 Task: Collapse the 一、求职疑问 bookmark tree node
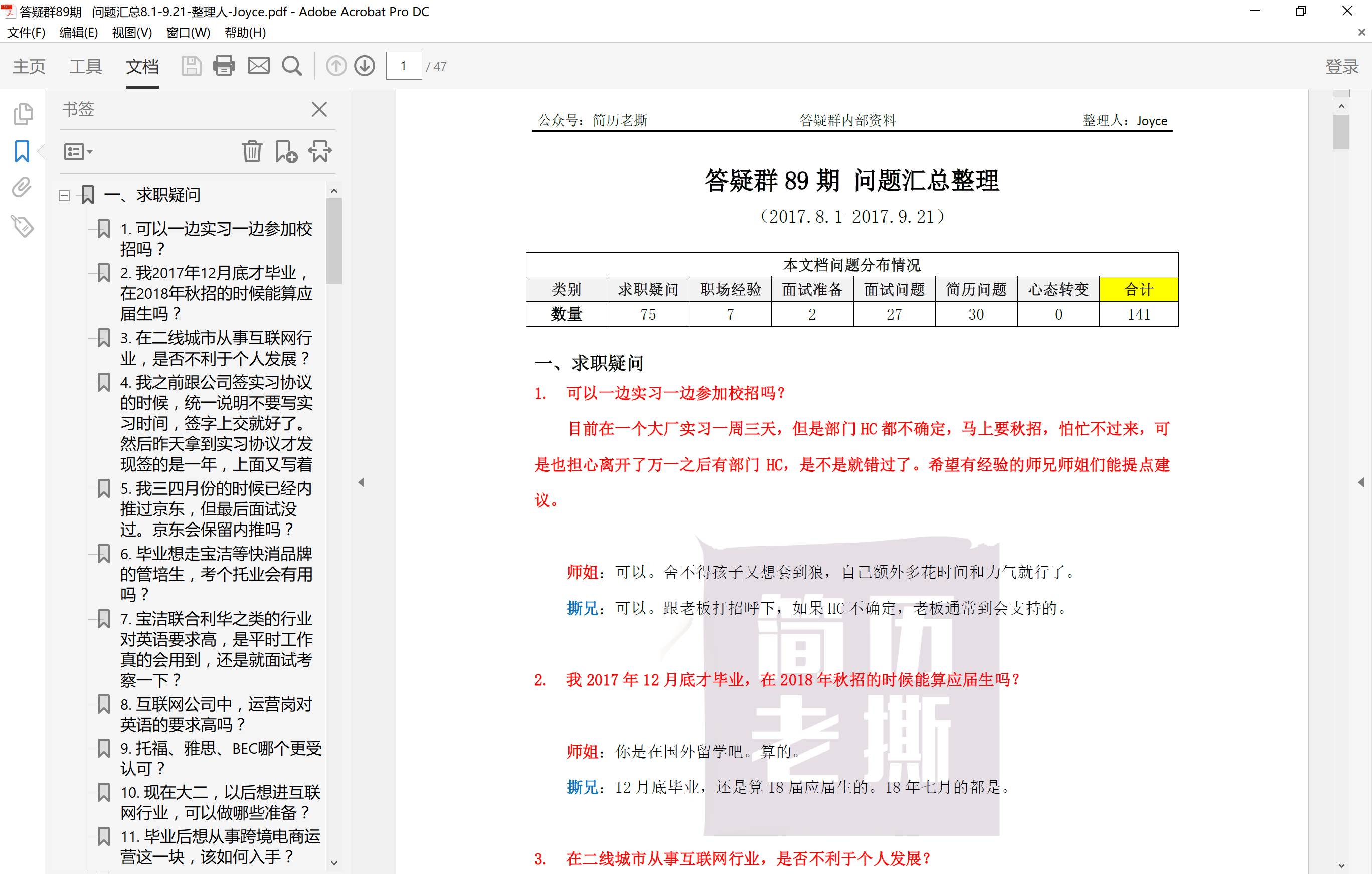[64, 196]
